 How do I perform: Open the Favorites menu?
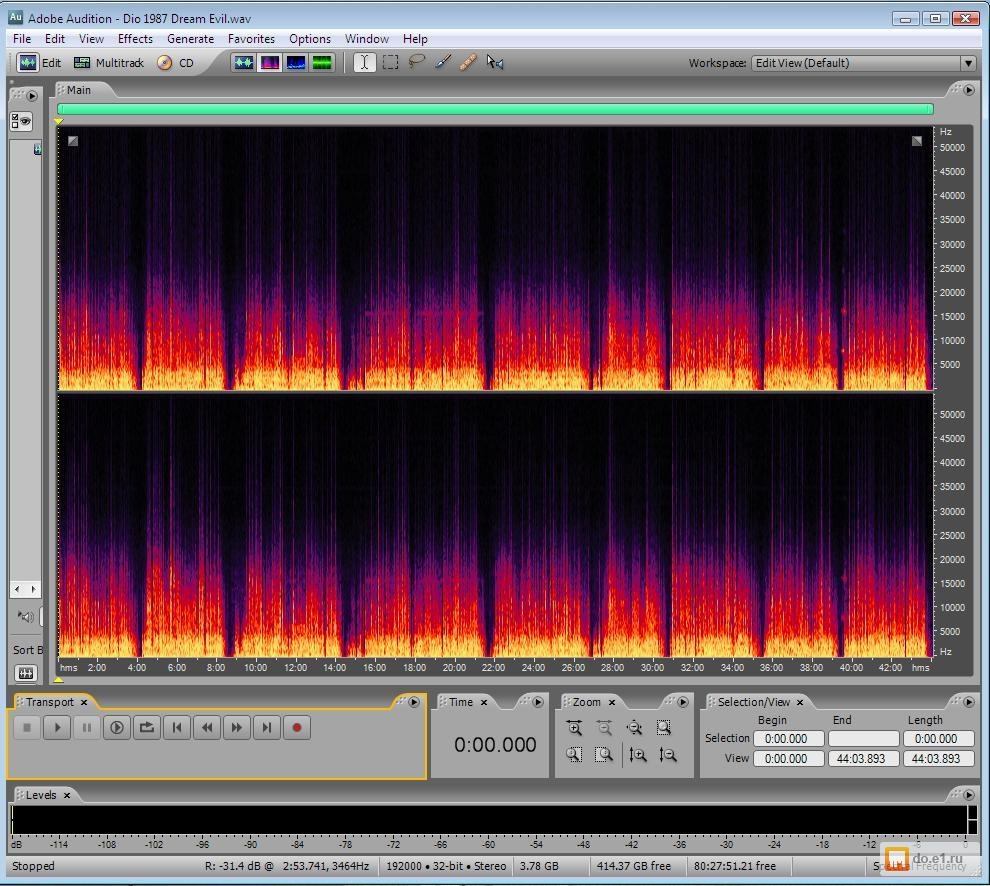click(x=251, y=39)
